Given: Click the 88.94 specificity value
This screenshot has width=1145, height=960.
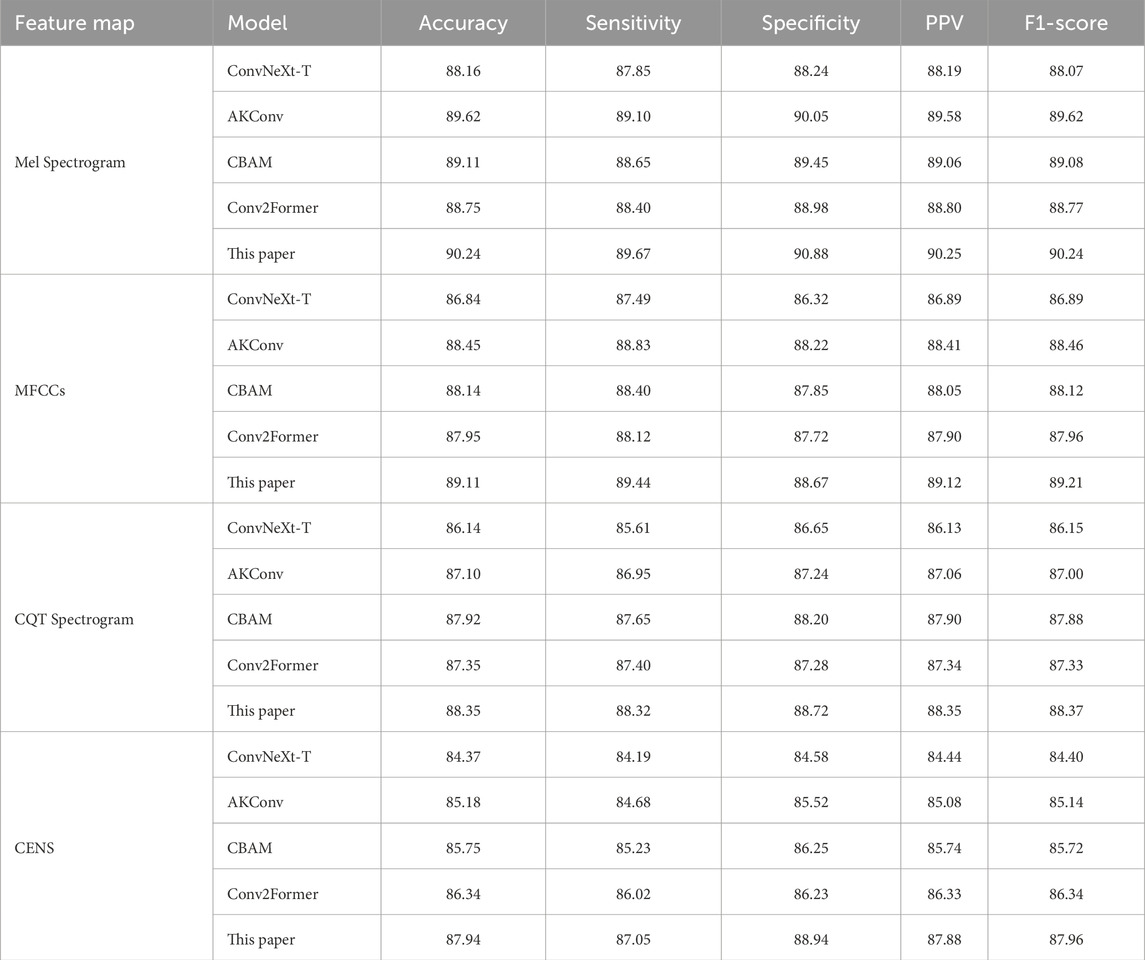Looking at the screenshot, I should click(x=810, y=939).
